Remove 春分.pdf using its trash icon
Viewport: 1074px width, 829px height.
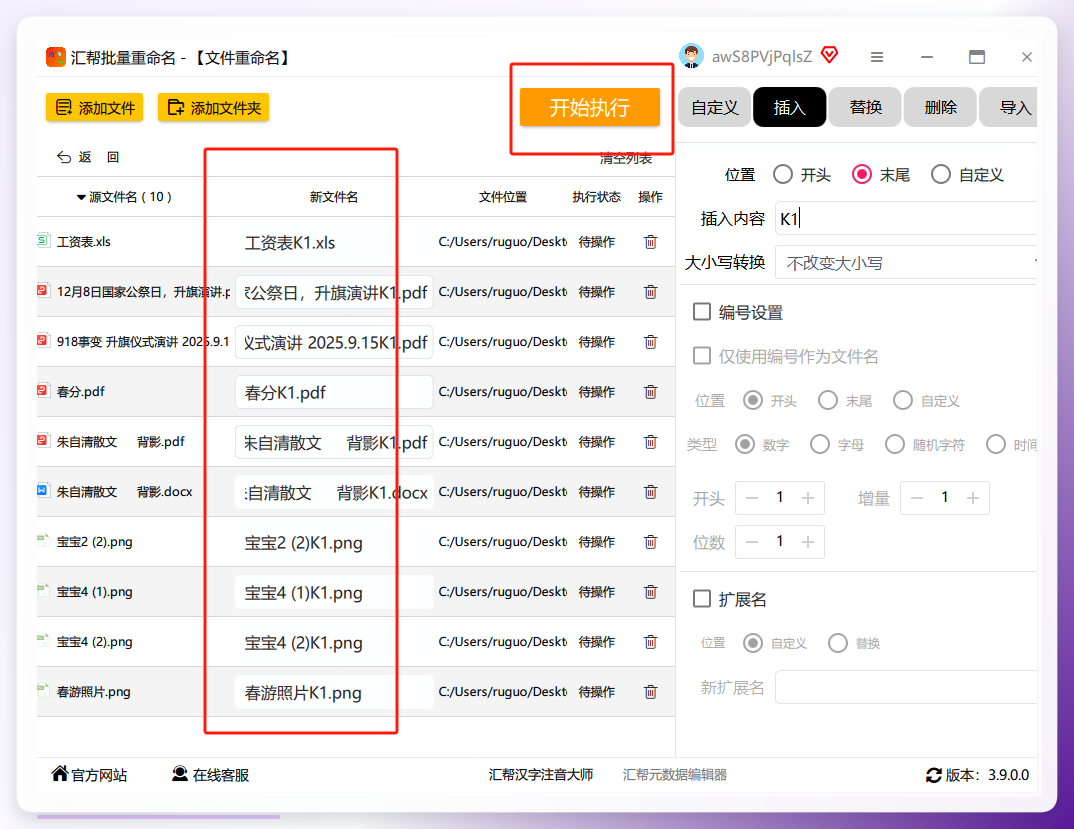tap(650, 392)
